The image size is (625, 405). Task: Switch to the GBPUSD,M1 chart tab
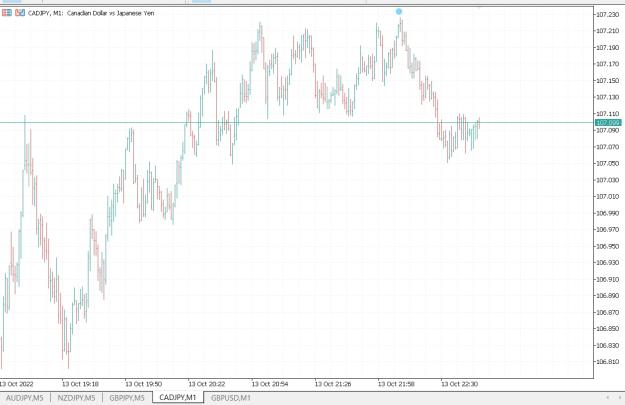pos(231,397)
